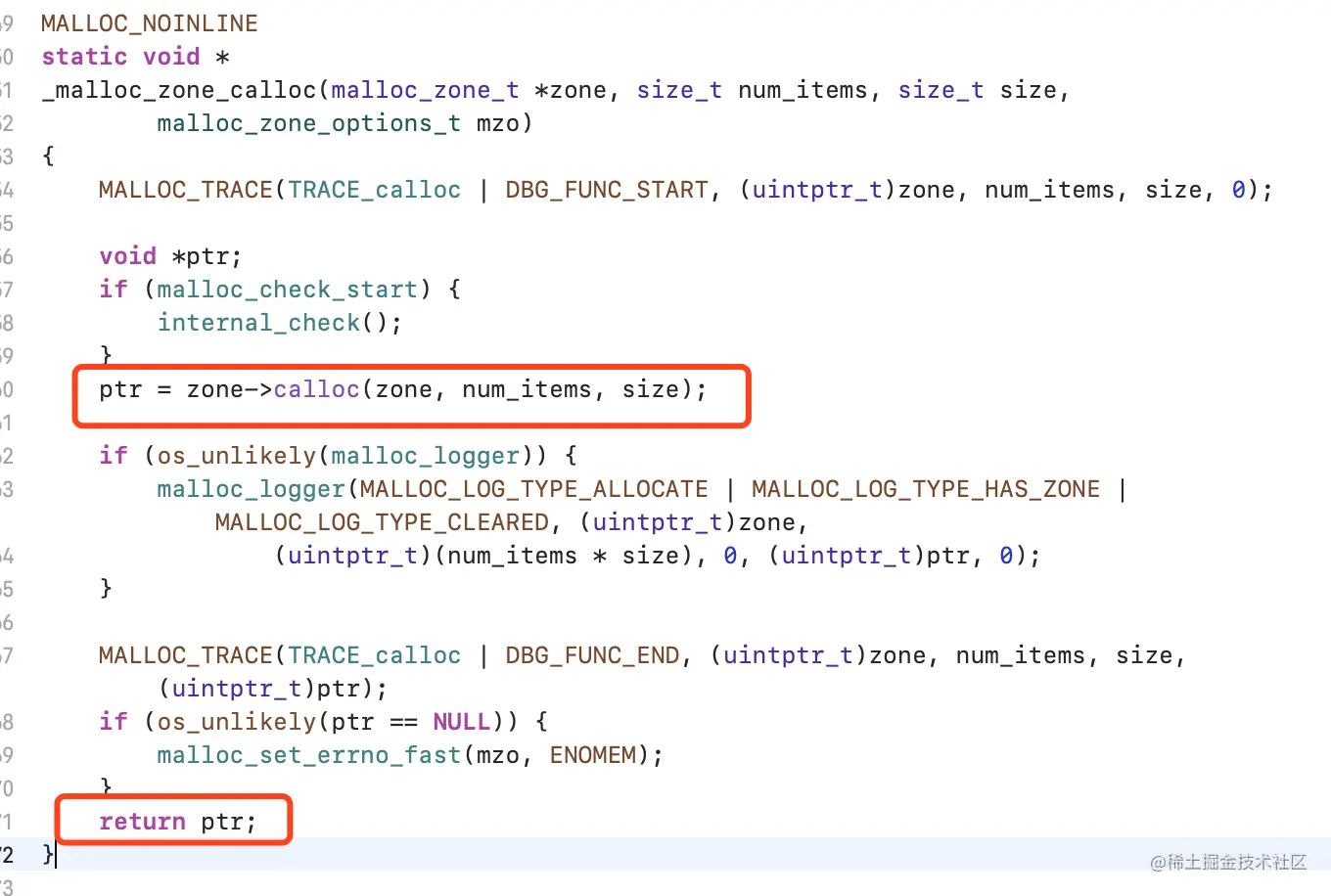
Task: Click the malloc_zone_t parameter type
Action: [x=425, y=90]
